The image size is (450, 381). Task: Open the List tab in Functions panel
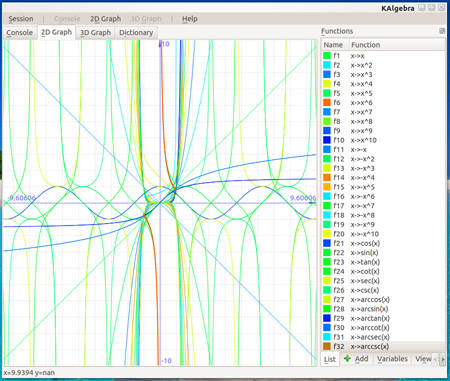click(x=330, y=359)
